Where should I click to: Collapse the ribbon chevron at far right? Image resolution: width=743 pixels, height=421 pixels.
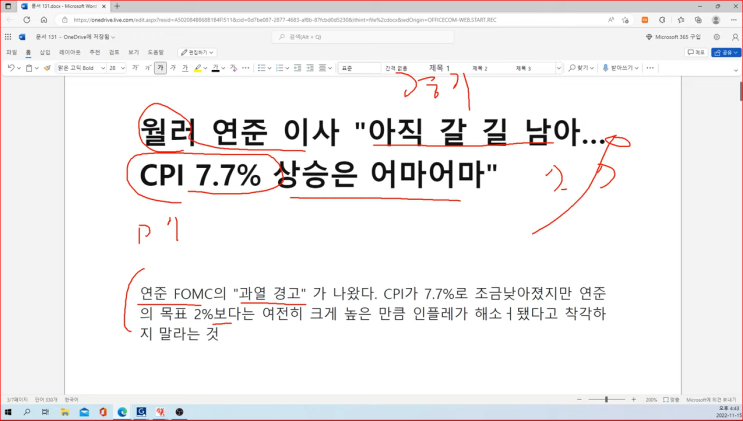coord(735,70)
